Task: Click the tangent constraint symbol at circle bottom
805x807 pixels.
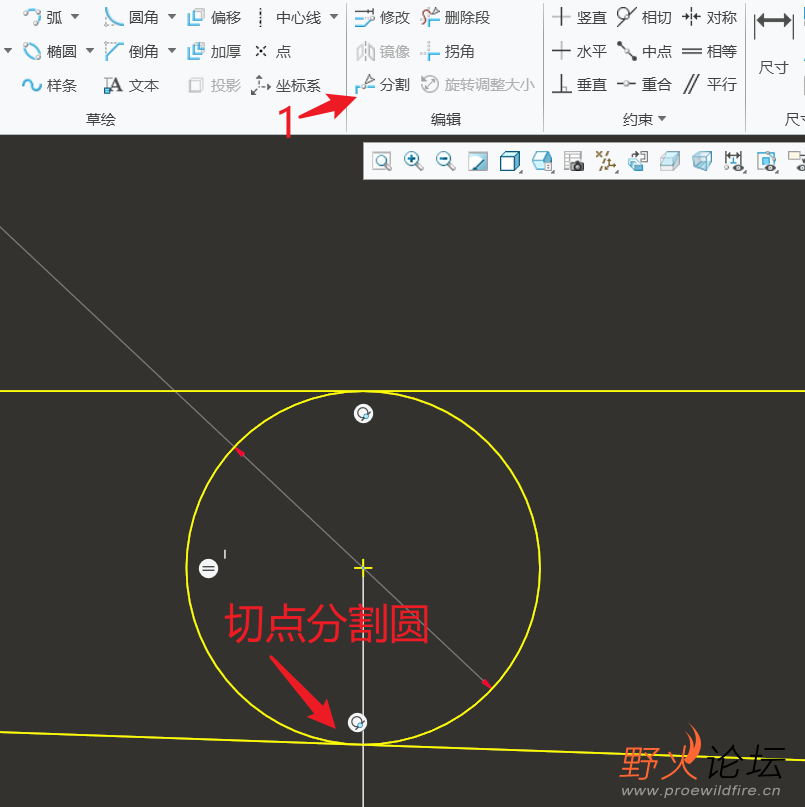Action: coord(357,722)
